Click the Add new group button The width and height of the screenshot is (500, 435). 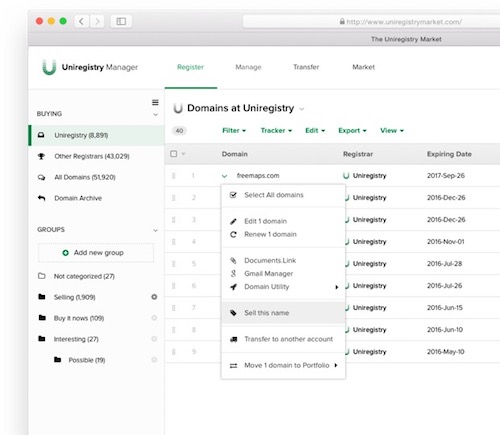point(96,253)
